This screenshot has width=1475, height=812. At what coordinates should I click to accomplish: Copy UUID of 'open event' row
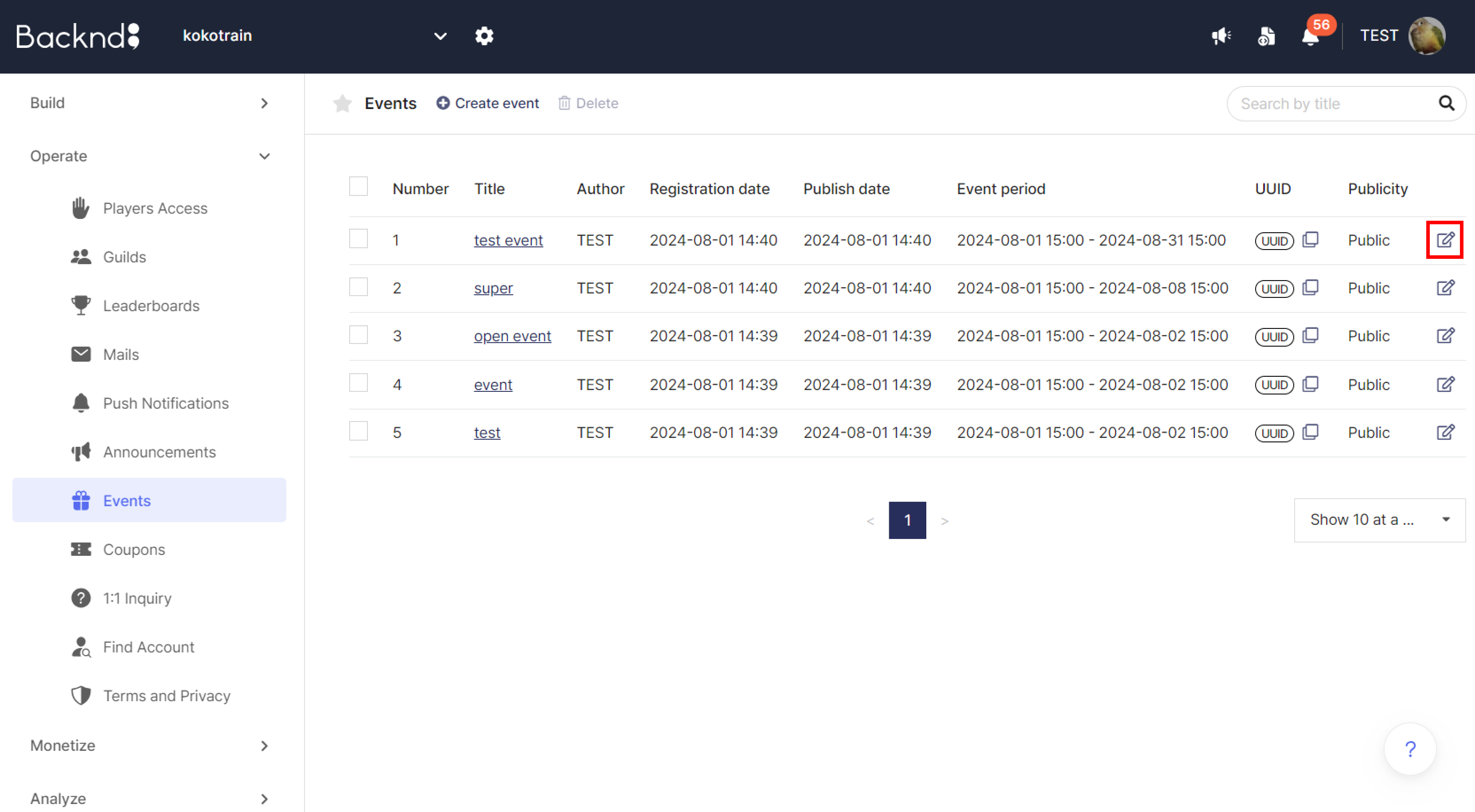coord(1310,335)
